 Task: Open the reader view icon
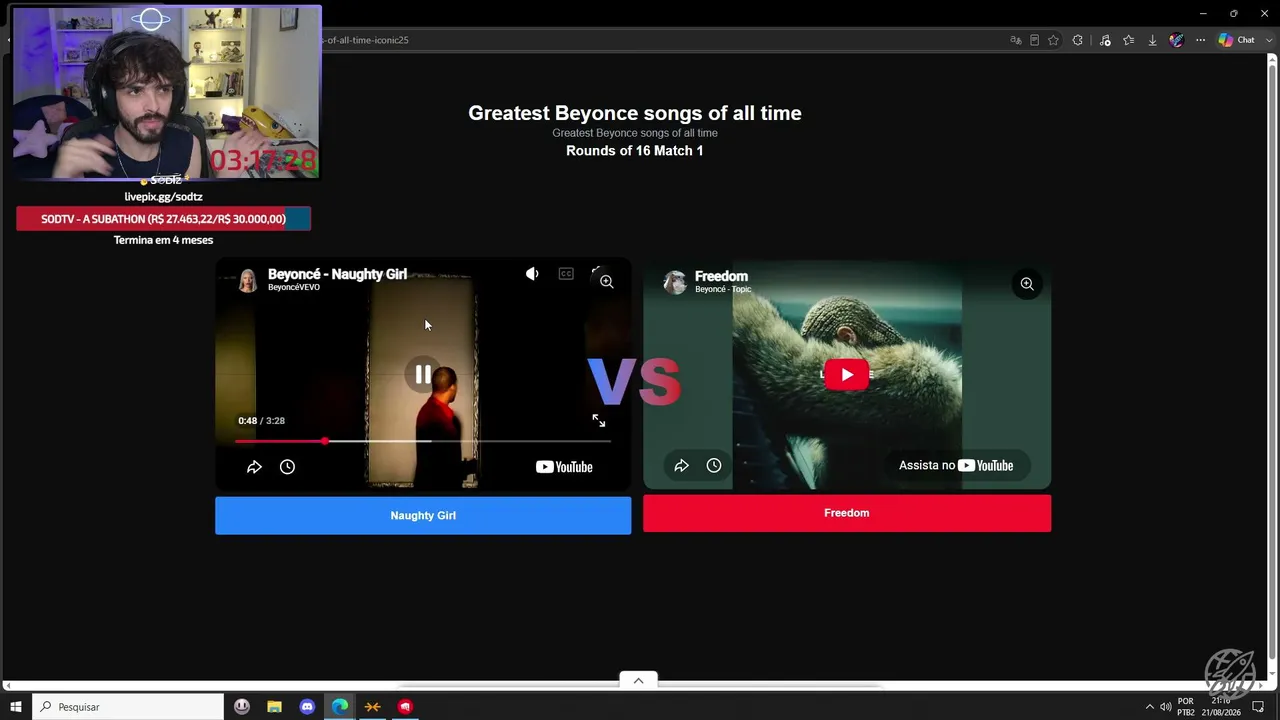(1034, 40)
